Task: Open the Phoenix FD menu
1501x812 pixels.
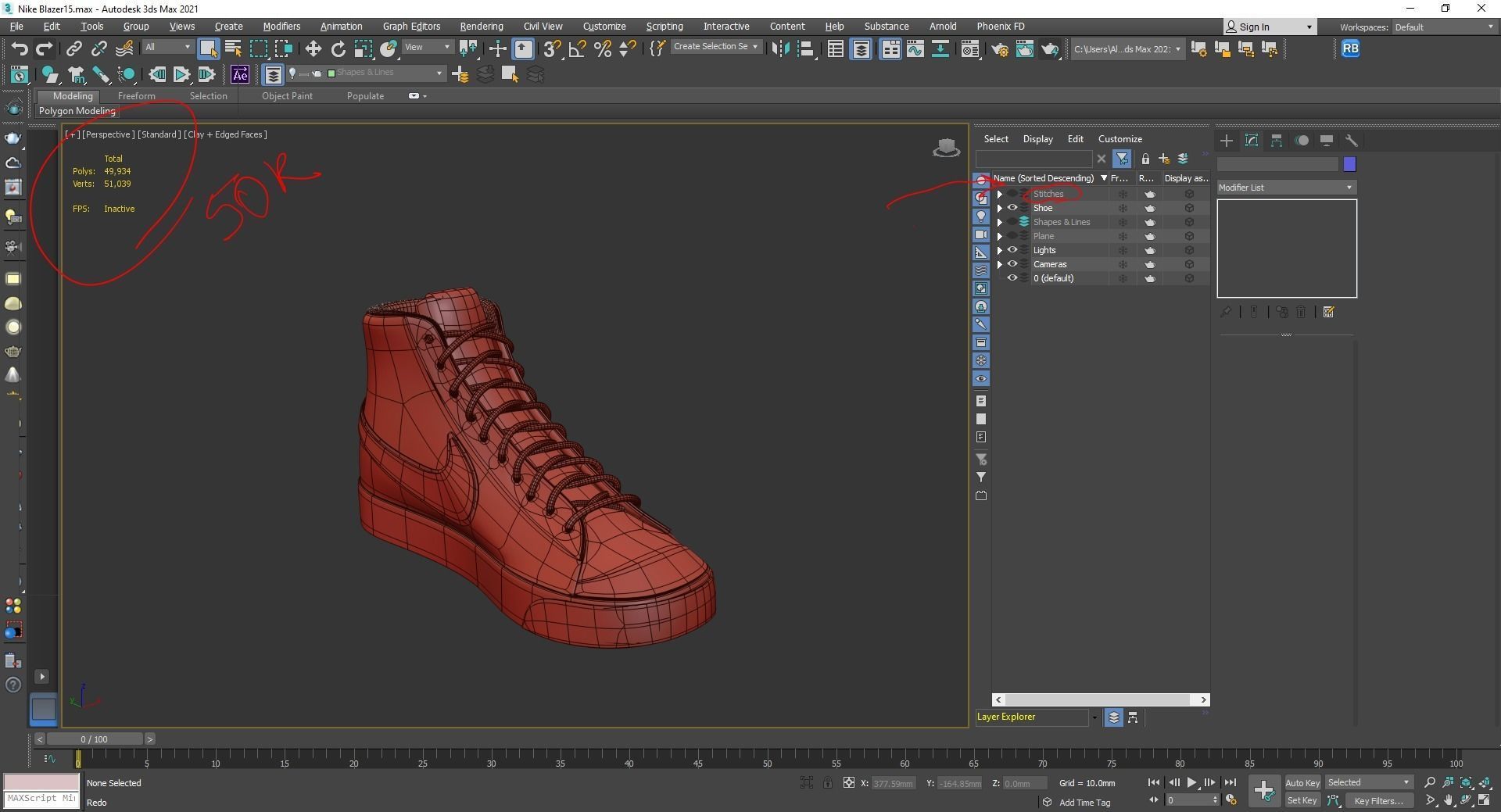Action: click(x=1000, y=27)
